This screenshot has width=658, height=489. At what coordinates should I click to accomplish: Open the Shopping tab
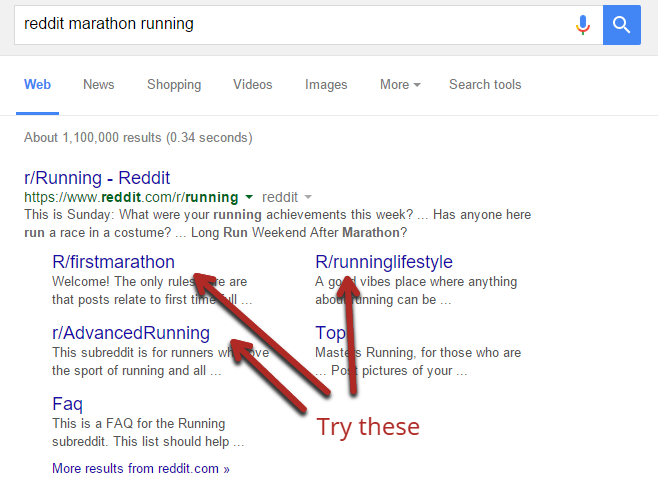click(x=174, y=85)
